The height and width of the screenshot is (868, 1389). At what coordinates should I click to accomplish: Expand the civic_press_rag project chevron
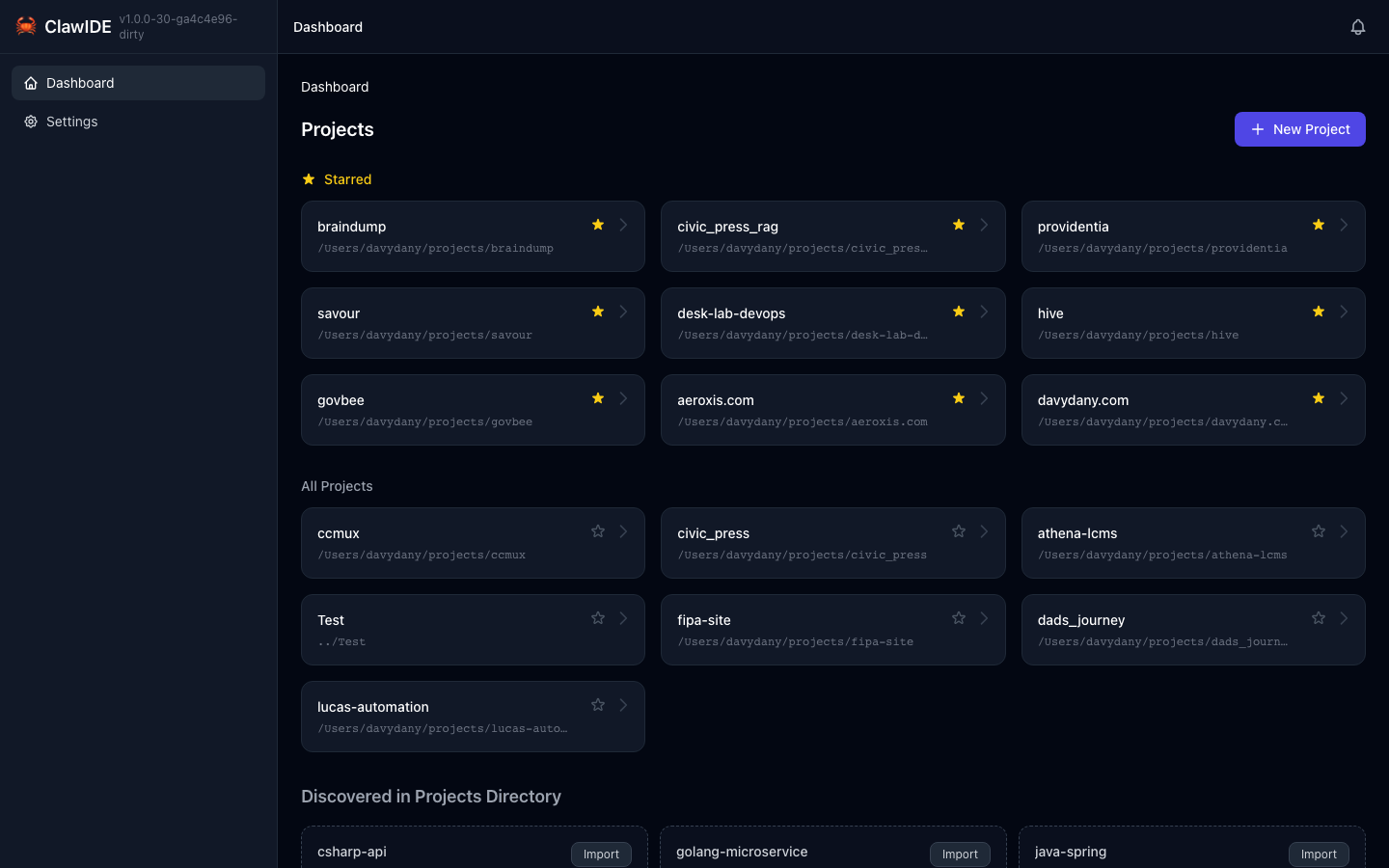coord(984,224)
